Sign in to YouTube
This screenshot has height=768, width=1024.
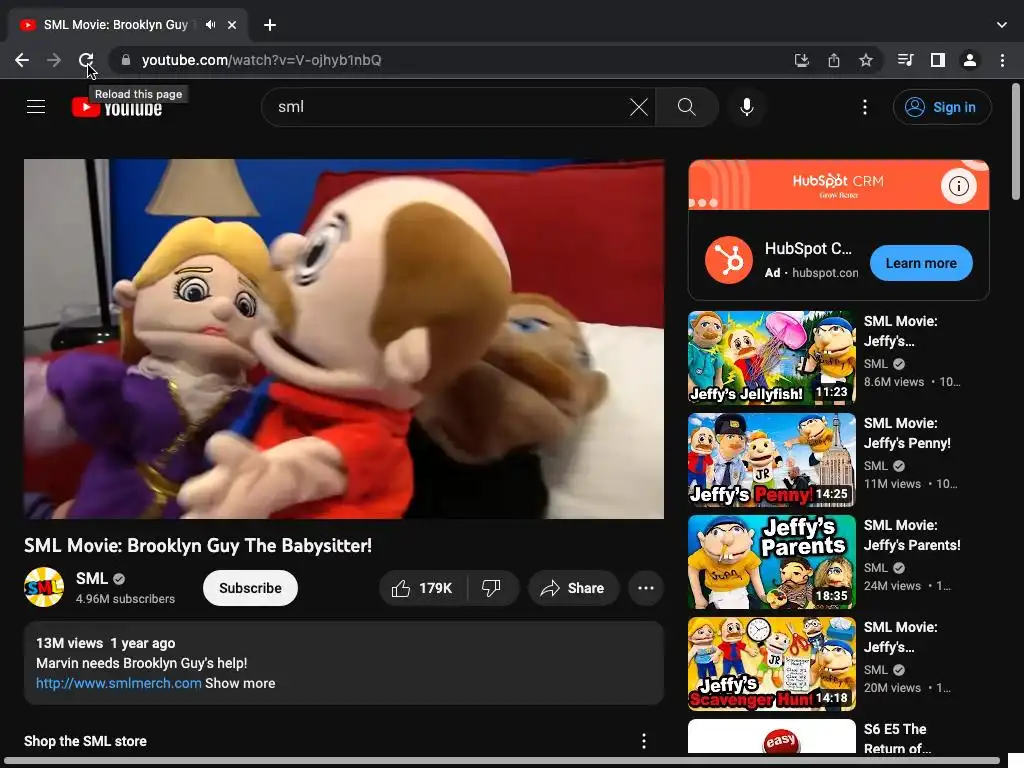(942, 107)
